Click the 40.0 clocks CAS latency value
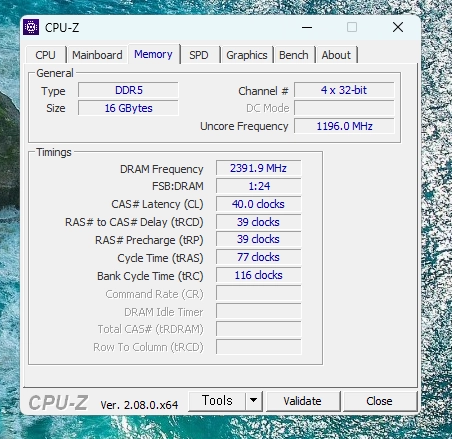The width and height of the screenshot is (452, 439). [258, 204]
